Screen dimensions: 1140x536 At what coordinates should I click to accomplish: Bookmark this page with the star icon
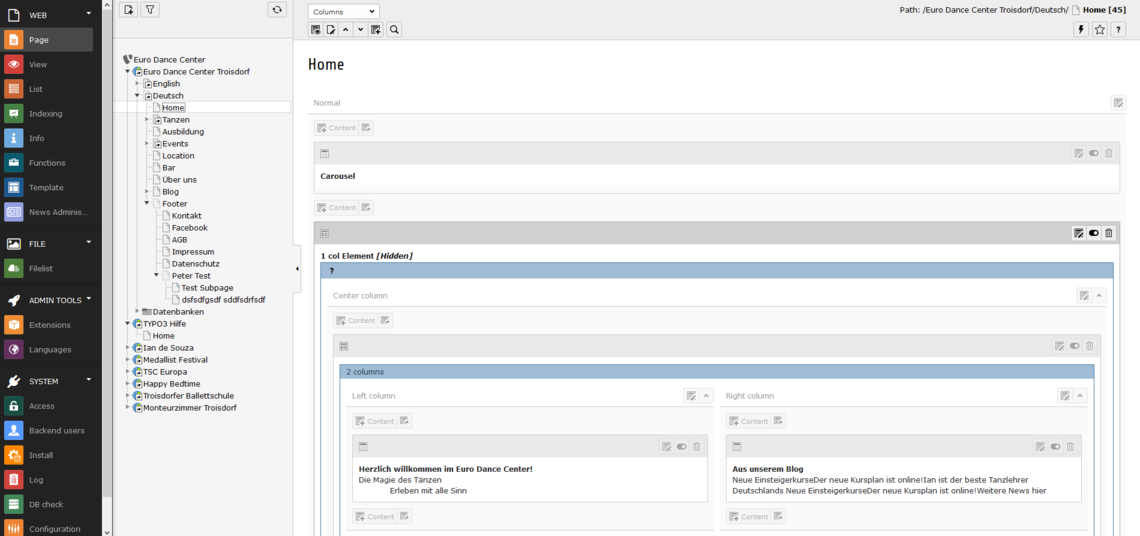(1100, 30)
